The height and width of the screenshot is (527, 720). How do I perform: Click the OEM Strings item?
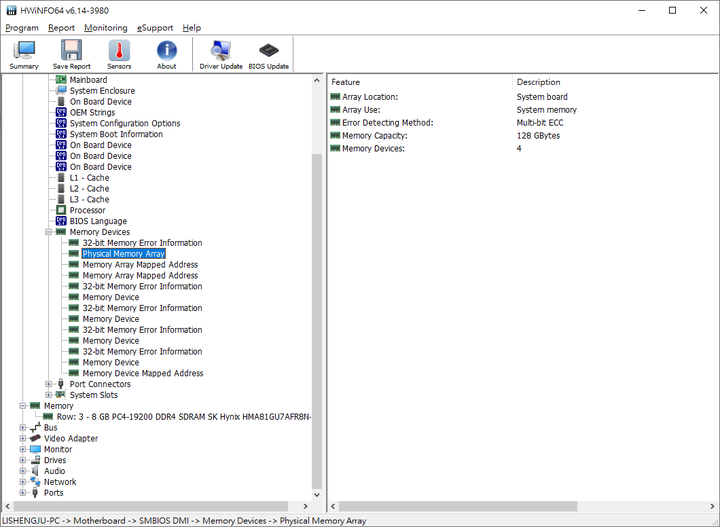pyautogui.click(x=92, y=112)
